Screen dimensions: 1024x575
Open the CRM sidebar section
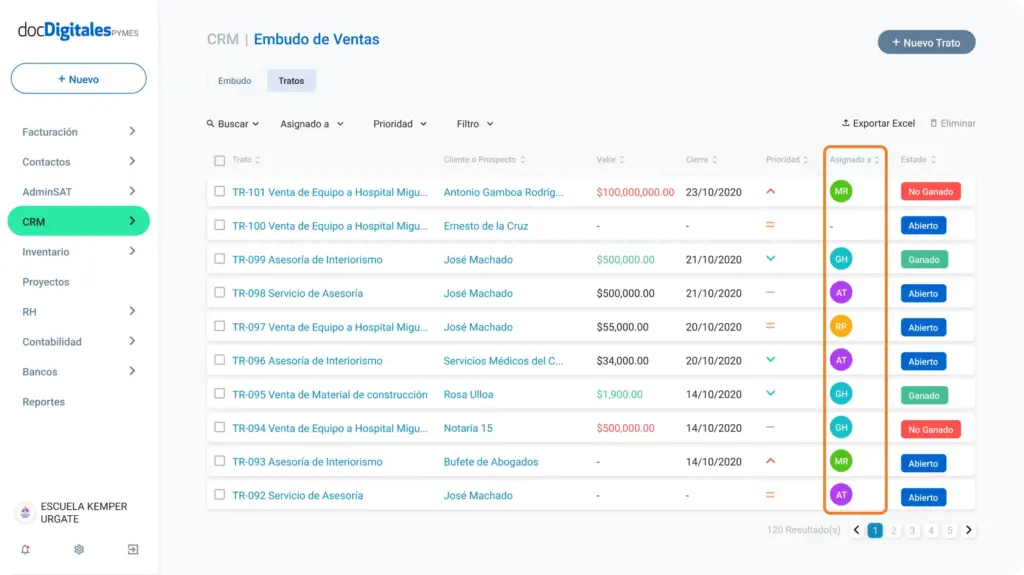(78, 222)
